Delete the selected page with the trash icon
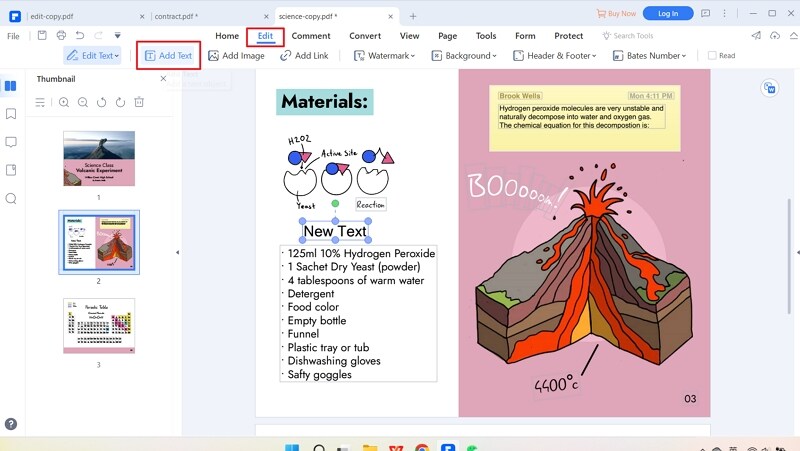The height and width of the screenshot is (451, 800). pyautogui.click(x=139, y=102)
